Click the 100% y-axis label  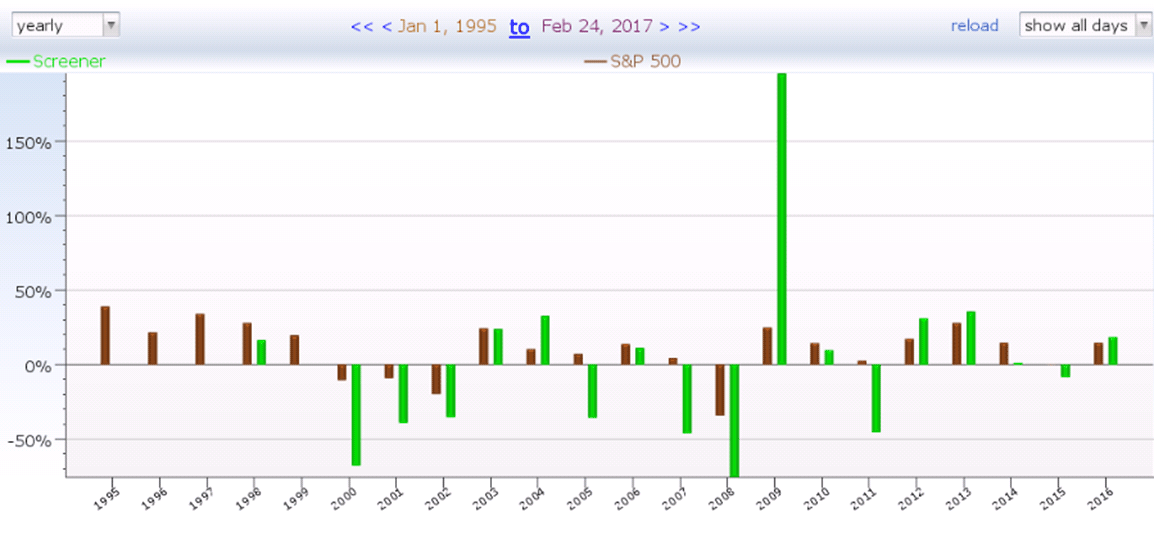point(28,216)
